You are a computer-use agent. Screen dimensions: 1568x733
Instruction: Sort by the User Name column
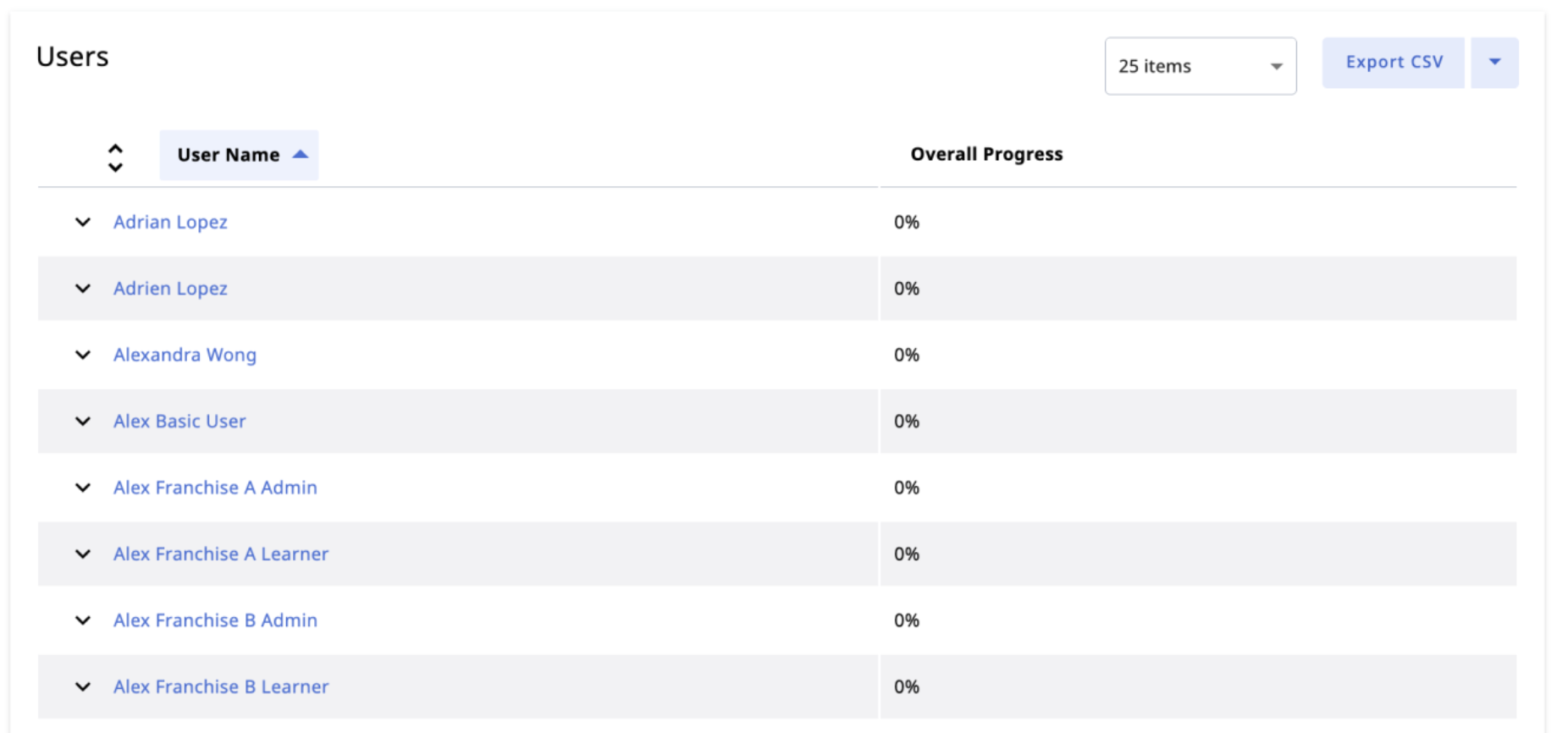tap(239, 155)
